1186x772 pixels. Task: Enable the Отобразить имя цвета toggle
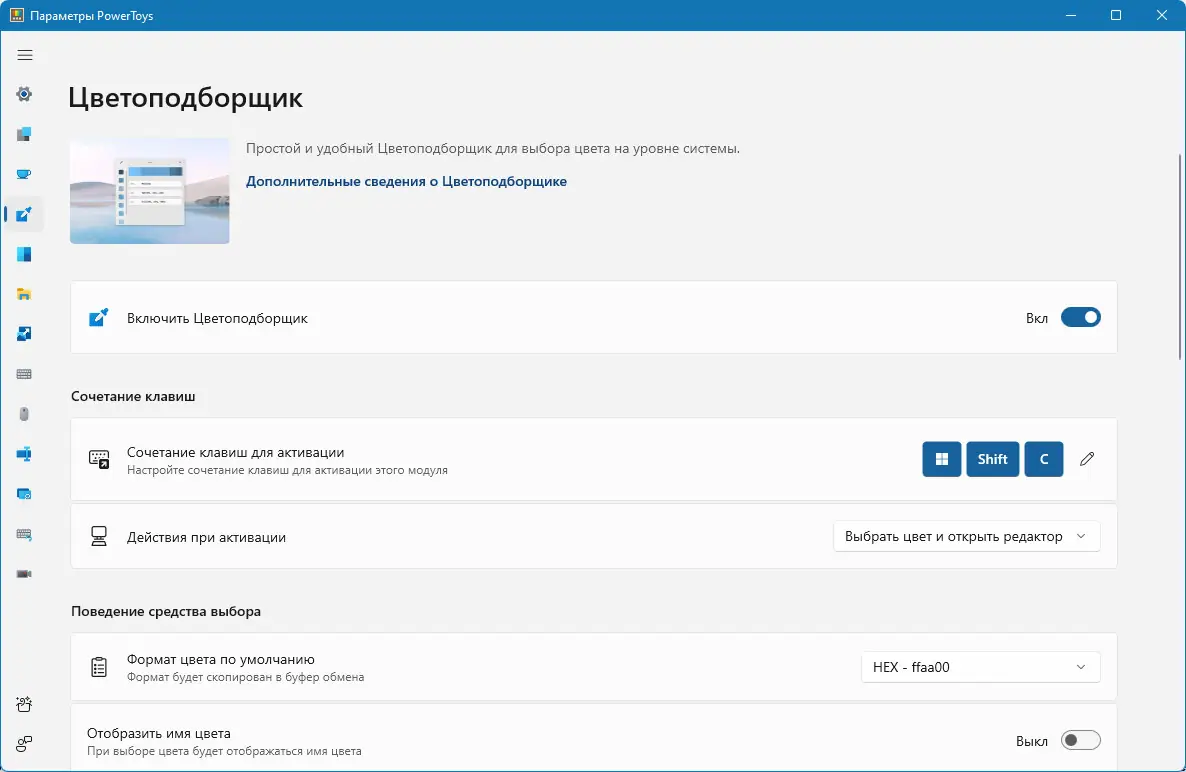click(1080, 741)
